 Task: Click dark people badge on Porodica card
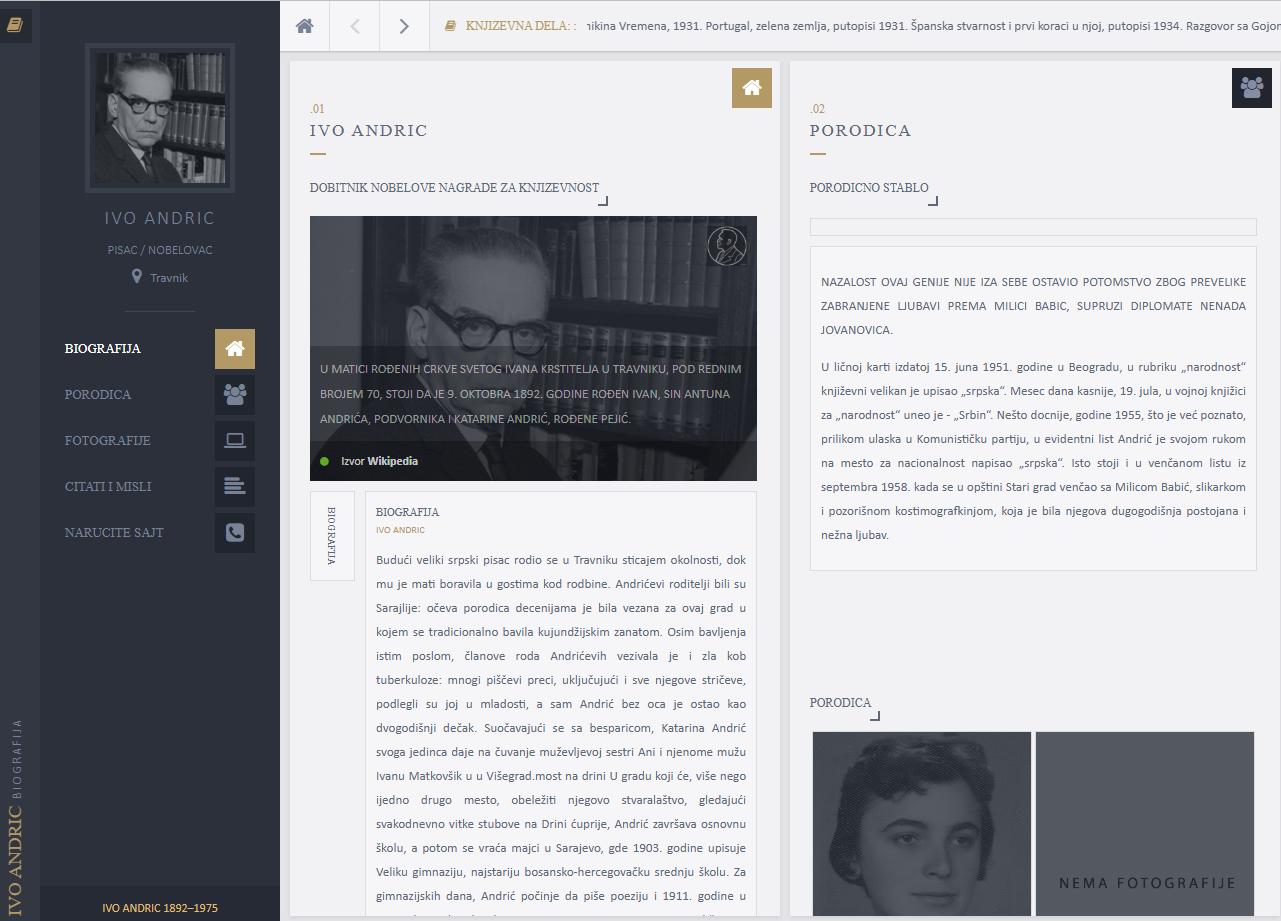1251,88
